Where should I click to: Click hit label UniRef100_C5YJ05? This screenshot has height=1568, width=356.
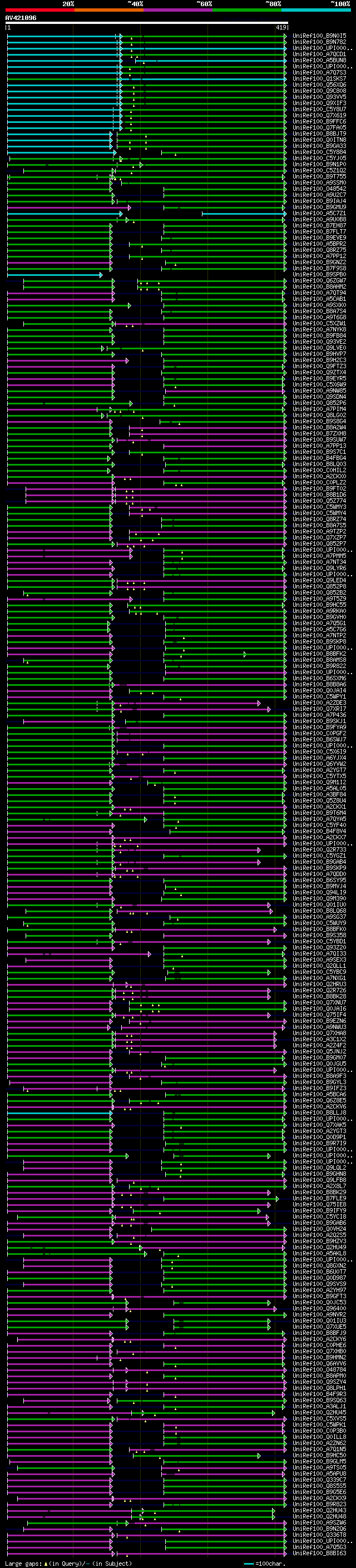tap(319, 159)
